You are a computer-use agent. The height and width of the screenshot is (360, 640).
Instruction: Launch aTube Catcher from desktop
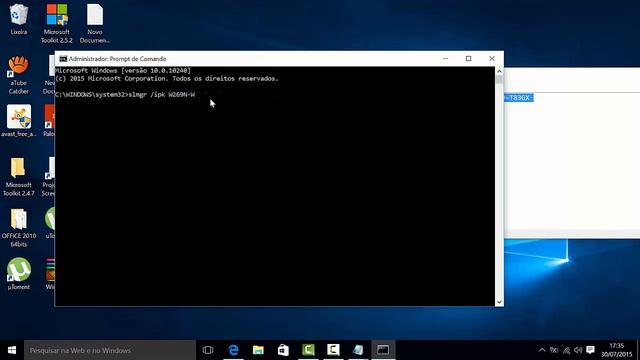pyautogui.click(x=19, y=75)
